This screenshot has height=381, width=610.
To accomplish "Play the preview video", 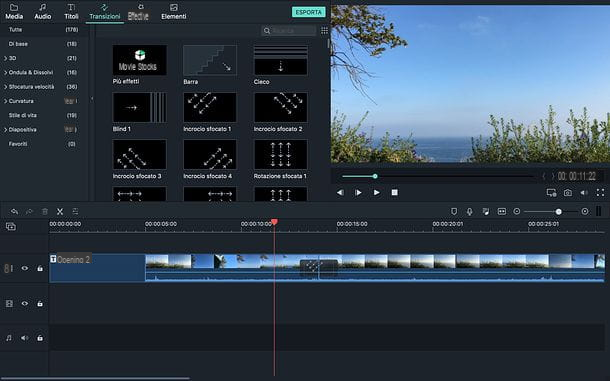I will pos(376,193).
